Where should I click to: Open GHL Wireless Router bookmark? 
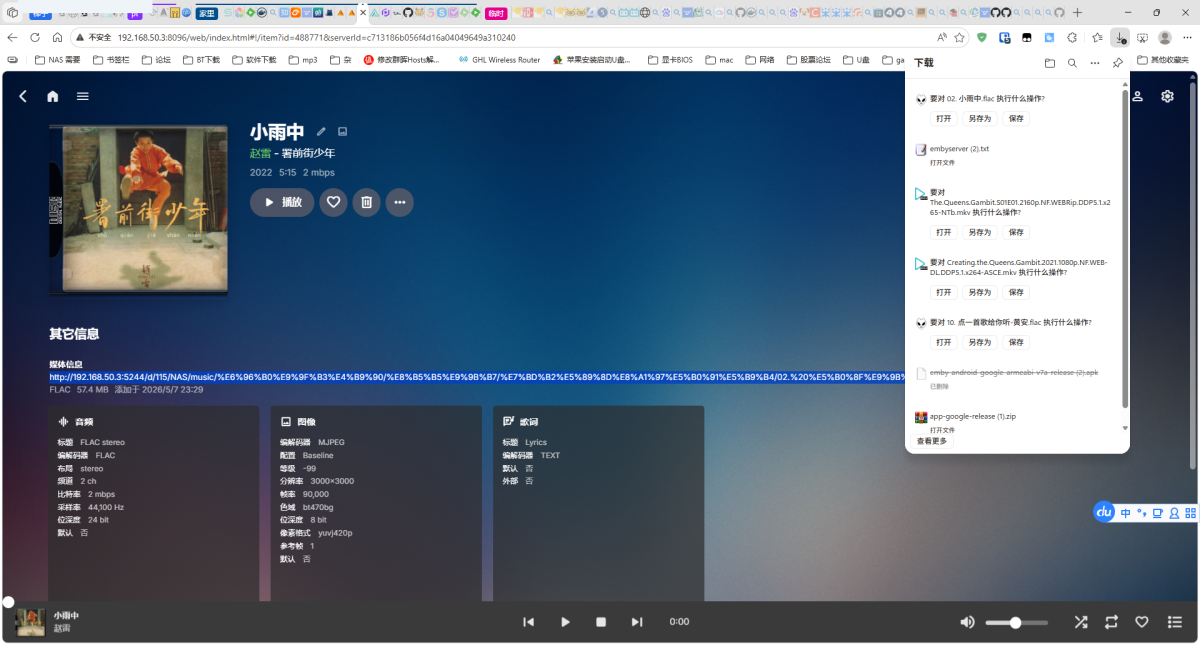(x=499, y=60)
